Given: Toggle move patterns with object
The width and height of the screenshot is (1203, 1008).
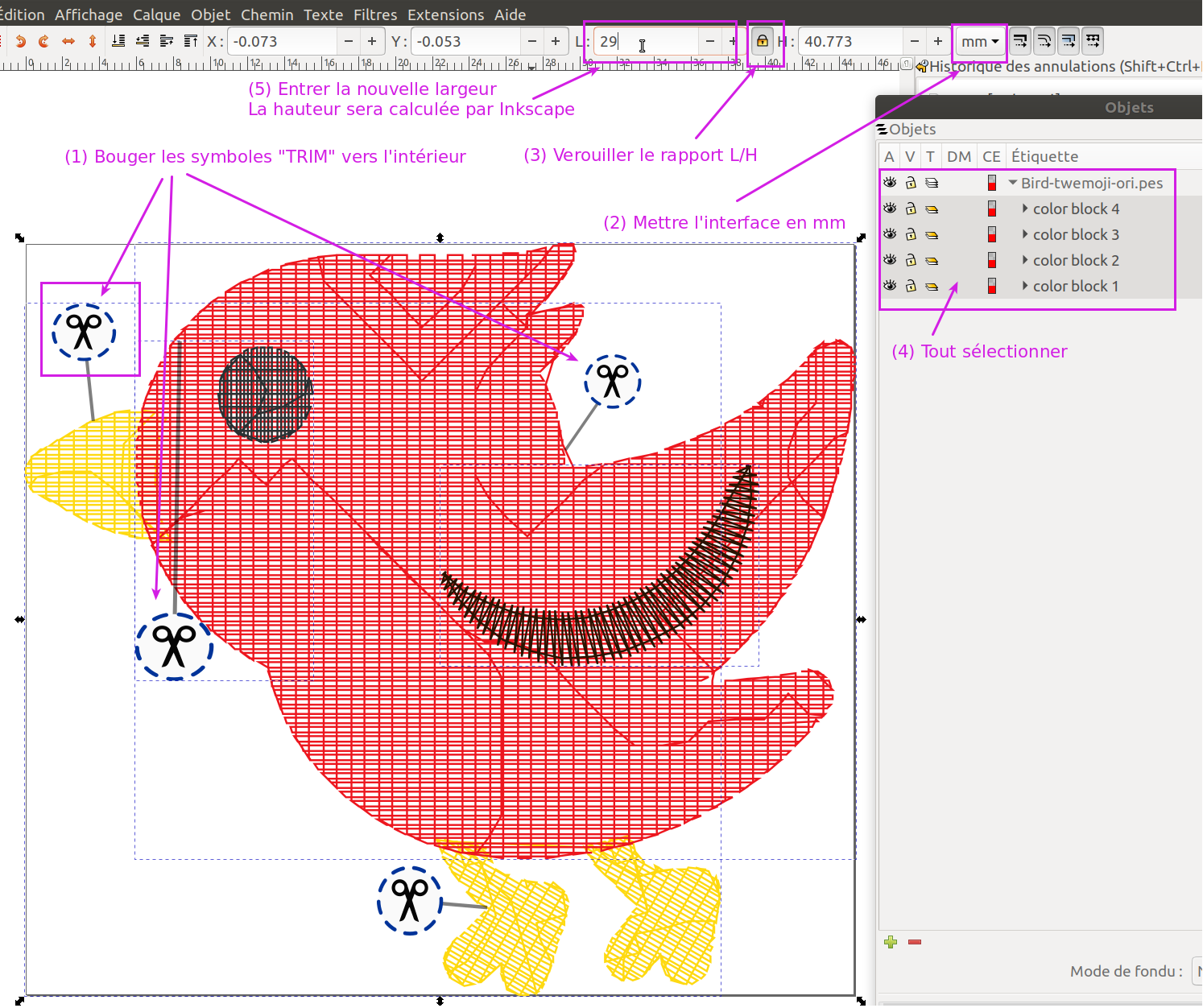Looking at the screenshot, I should pos(1093,40).
